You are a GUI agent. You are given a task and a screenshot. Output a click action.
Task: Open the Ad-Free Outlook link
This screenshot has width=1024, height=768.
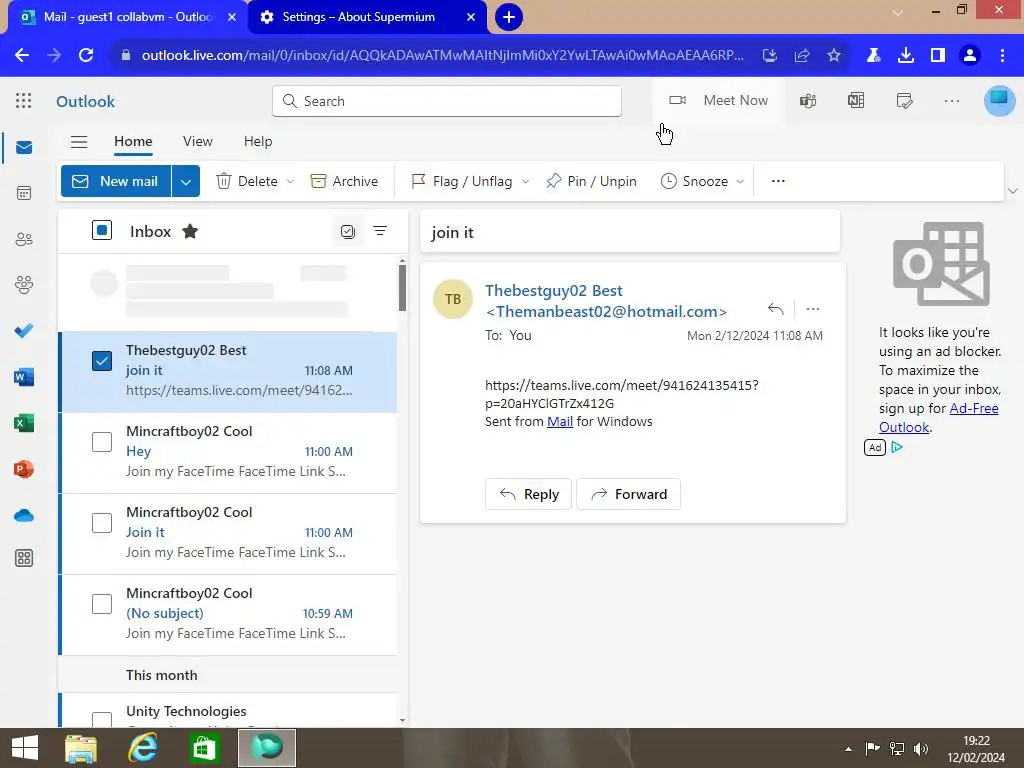pos(938,417)
